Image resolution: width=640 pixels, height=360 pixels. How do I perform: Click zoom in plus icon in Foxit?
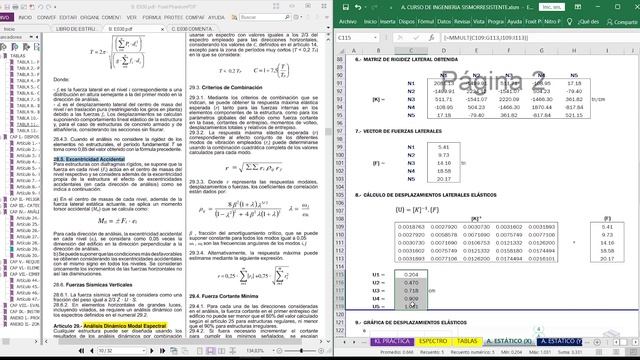321,351
